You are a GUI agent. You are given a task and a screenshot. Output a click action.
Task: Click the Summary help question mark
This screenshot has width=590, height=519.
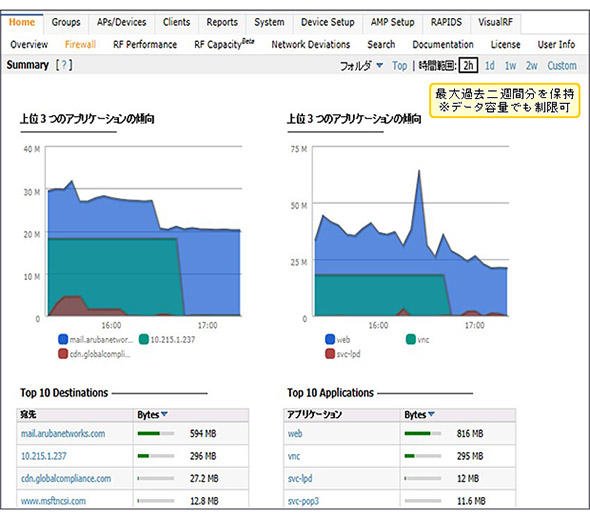(64, 65)
